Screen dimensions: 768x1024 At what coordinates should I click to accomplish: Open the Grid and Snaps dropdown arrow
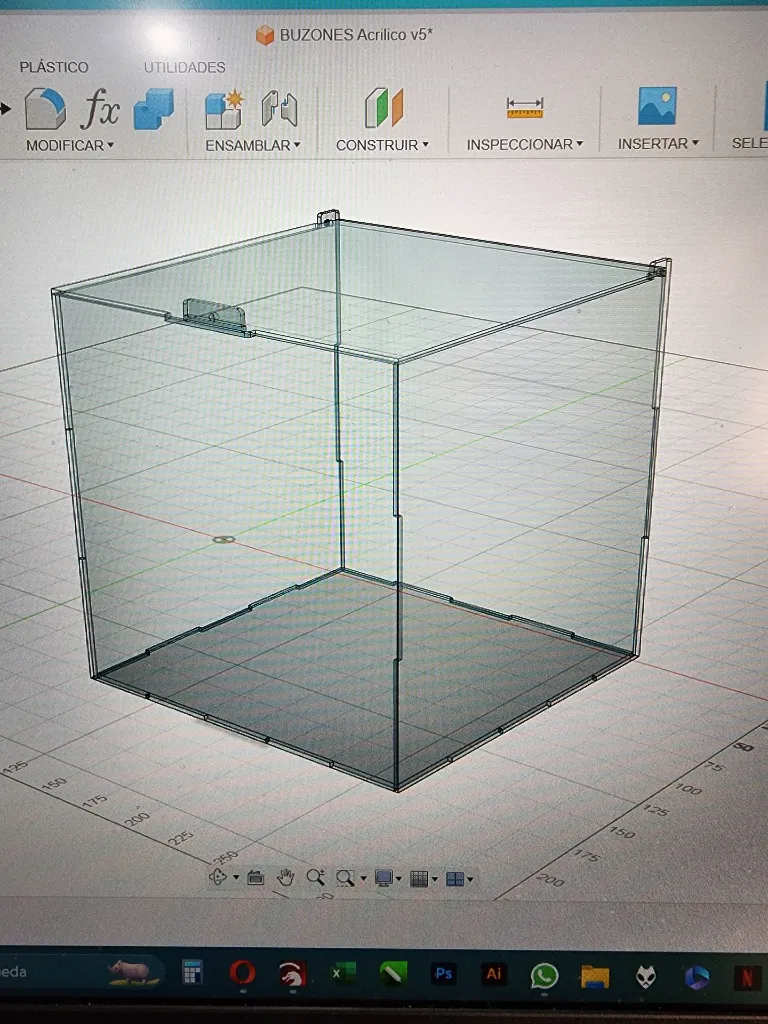click(x=434, y=879)
